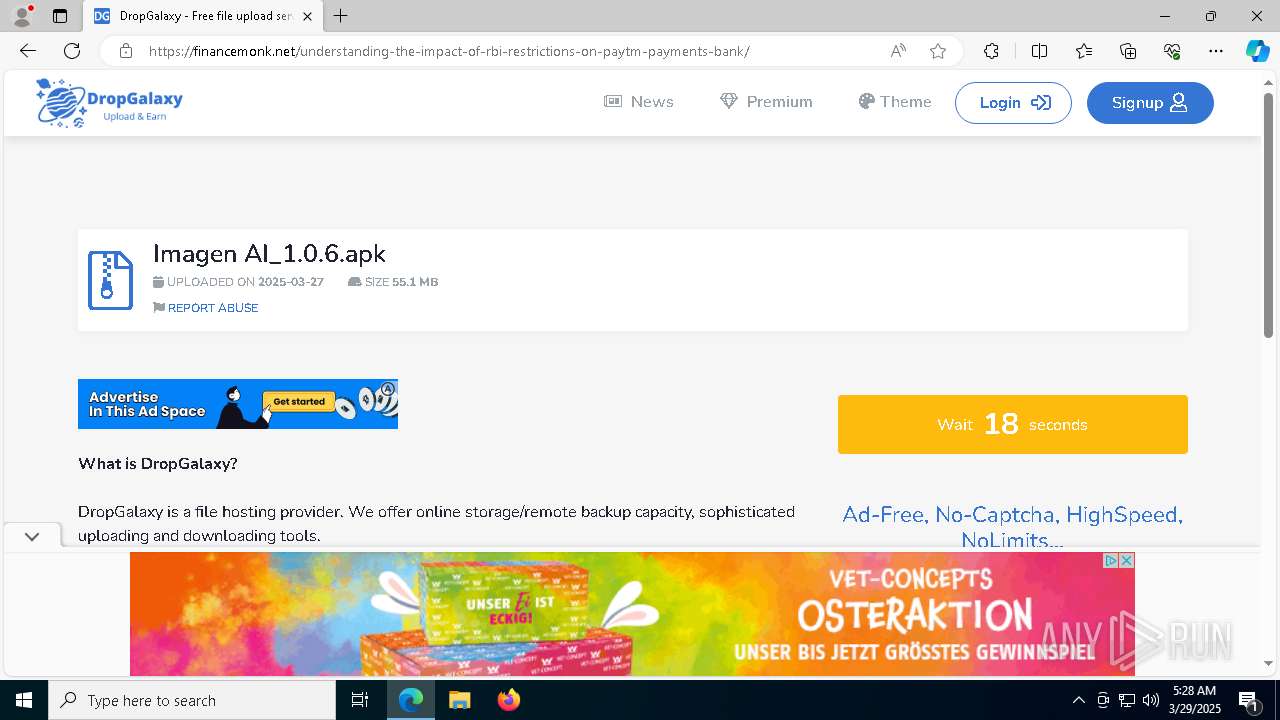Click the page vertical scrollbar thumb
1280x720 pixels.
[x=1269, y=214]
